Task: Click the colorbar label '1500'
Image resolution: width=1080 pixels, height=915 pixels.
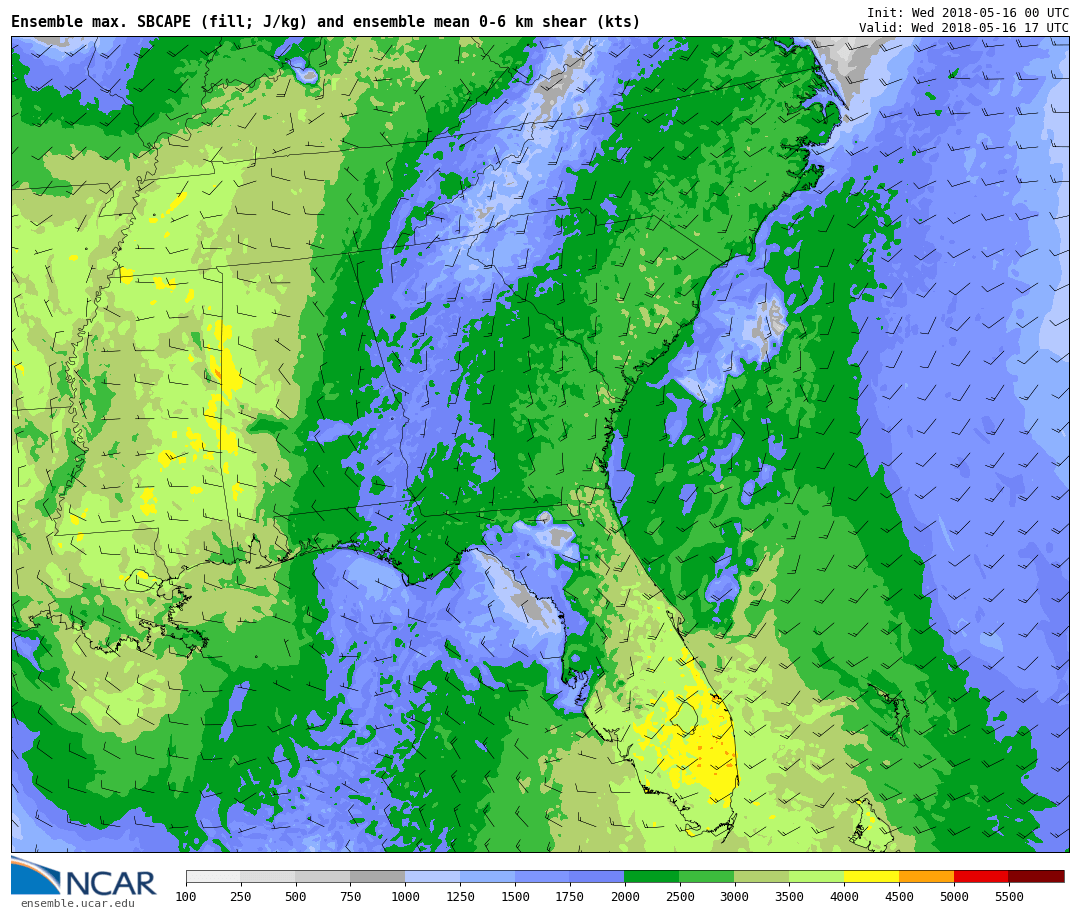Action: (x=515, y=896)
